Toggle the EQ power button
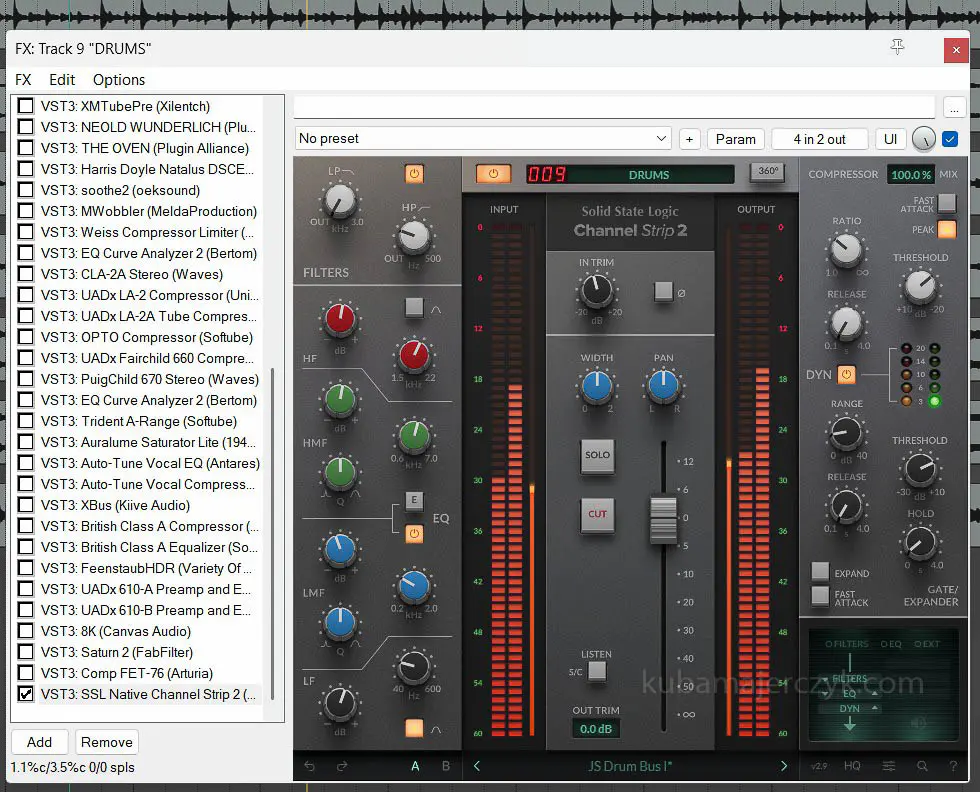 414,534
